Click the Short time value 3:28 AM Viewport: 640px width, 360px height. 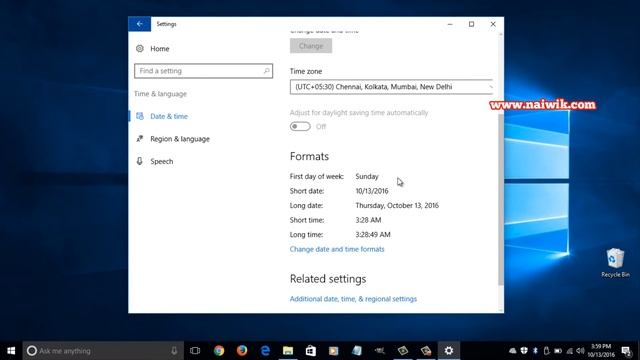point(368,220)
